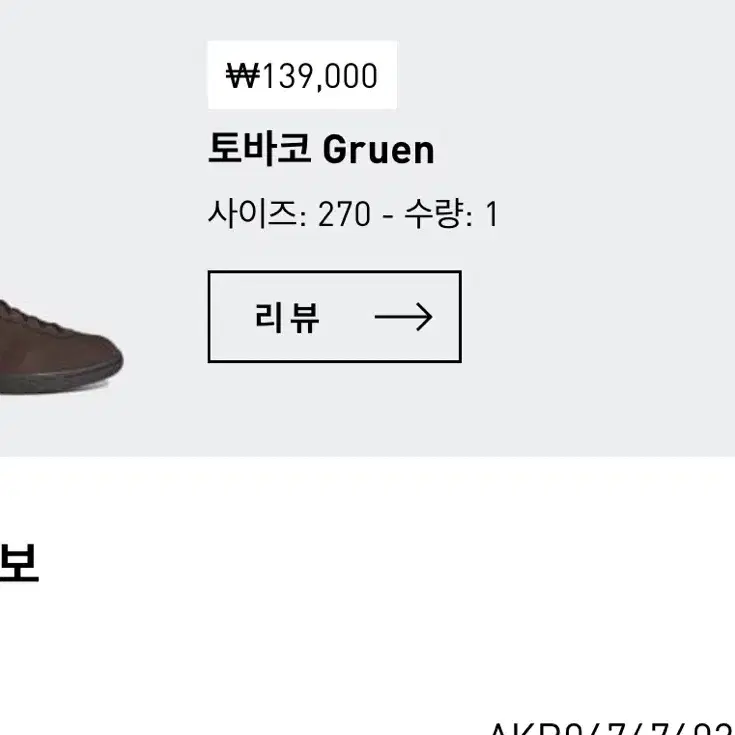The width and height of the screenshot is (735, 735).
Task: Click the 리뷰 label inside the outlined button
Action: [287, 317]
